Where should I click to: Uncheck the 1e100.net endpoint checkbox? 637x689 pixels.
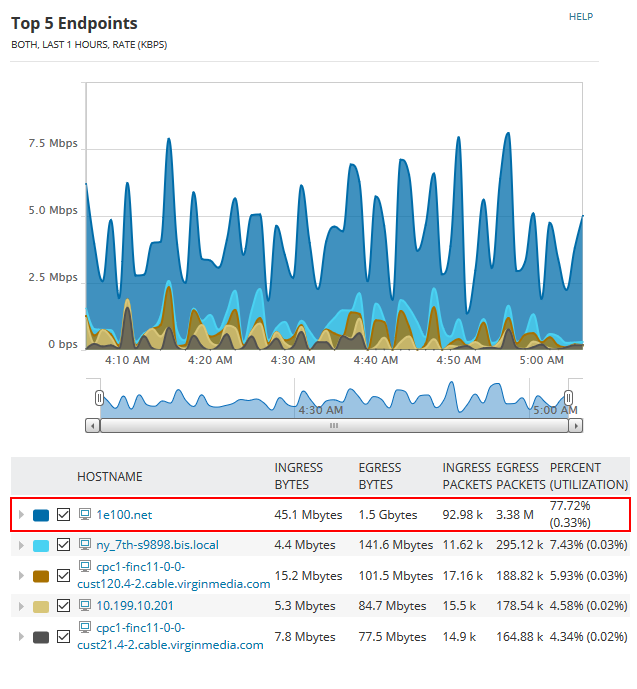point(64,515)
